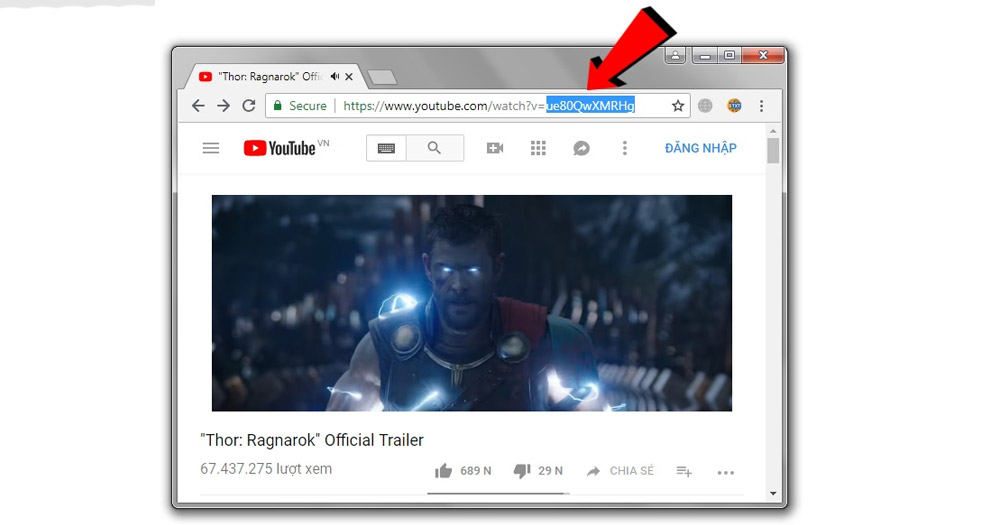Click the upload video camera icon
The width and height of the screenshot is (1000, 525).
[x=495, y=148]
